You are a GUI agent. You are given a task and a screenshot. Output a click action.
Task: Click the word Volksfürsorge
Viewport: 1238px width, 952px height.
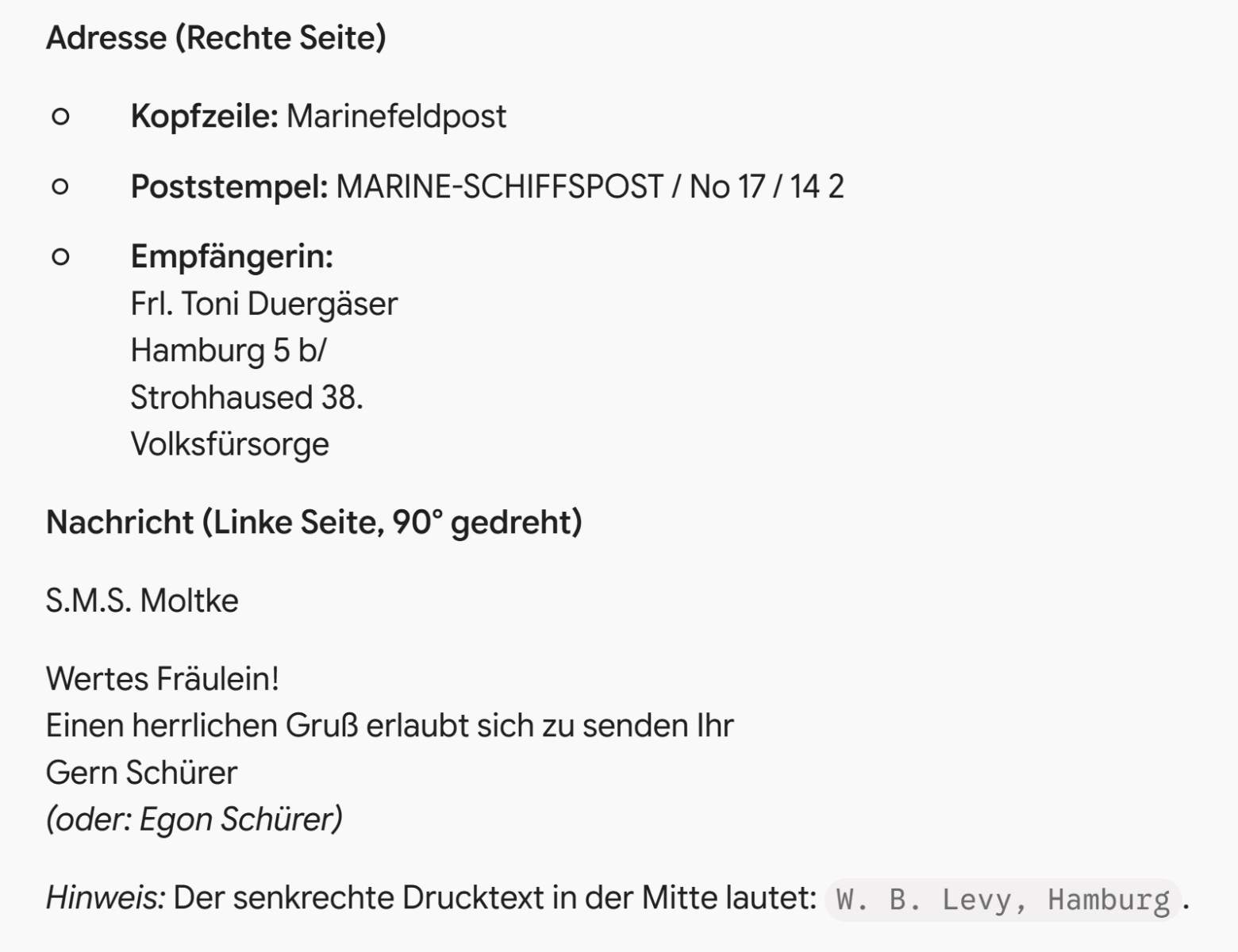(230, 444)
